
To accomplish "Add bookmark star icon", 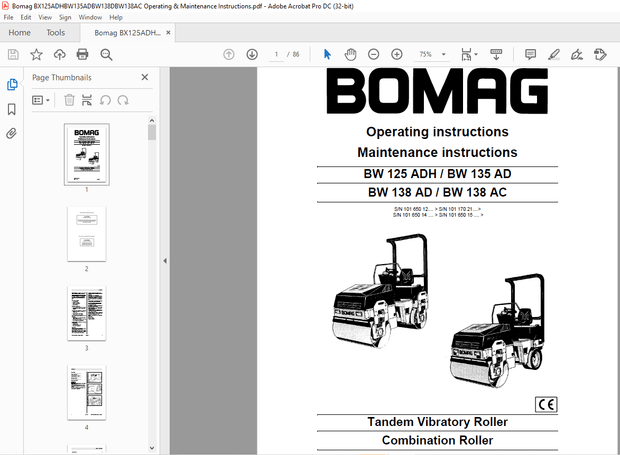I will coord(36,54).
